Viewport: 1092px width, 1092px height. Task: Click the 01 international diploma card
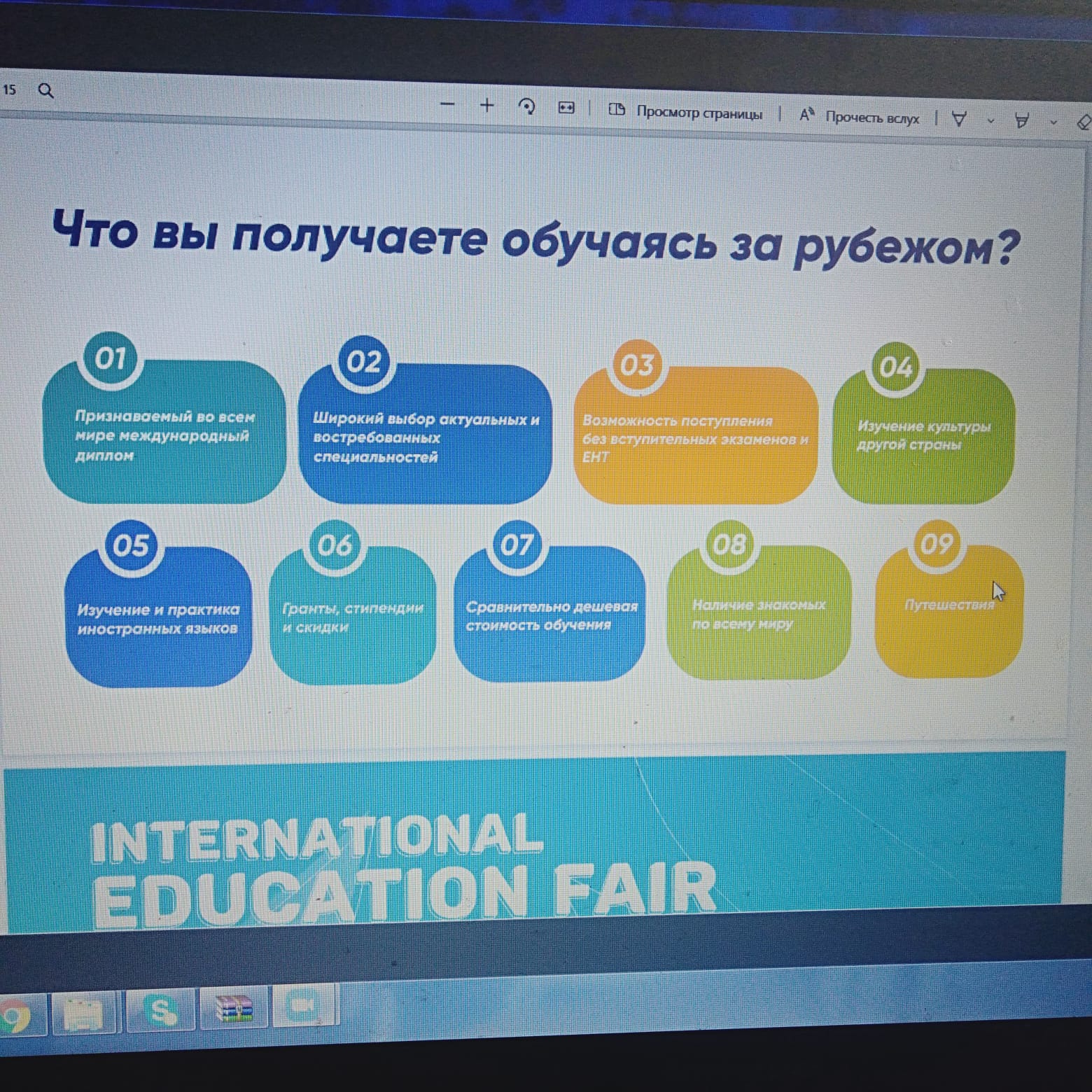point(164,434)
